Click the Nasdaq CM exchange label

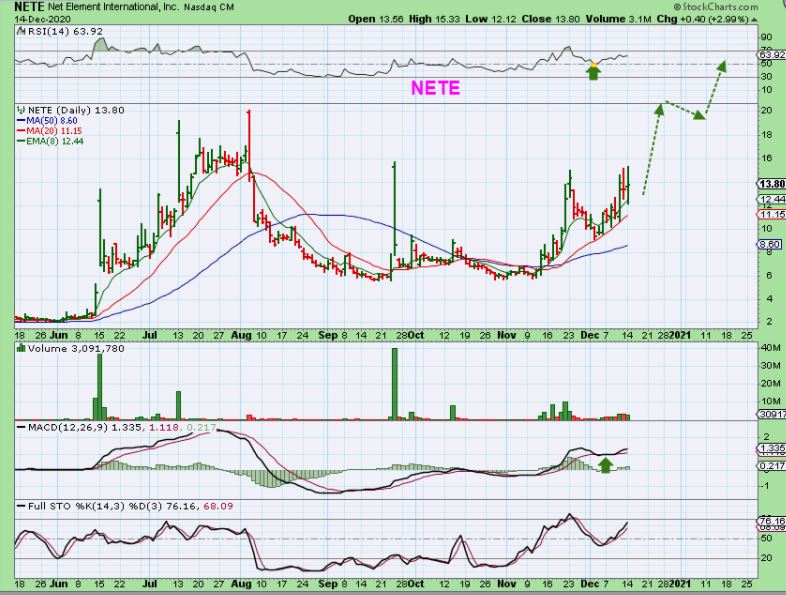tap(209, 8)
